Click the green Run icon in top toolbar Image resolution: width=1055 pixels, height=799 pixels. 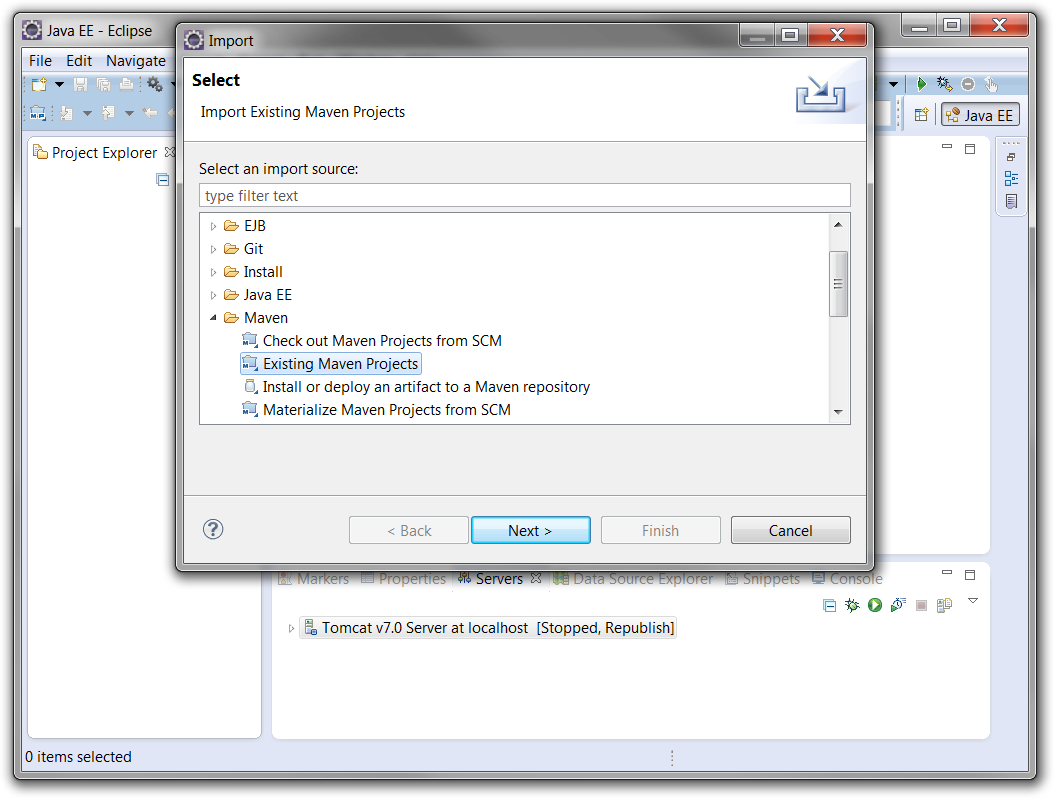(x=922, y=84)
